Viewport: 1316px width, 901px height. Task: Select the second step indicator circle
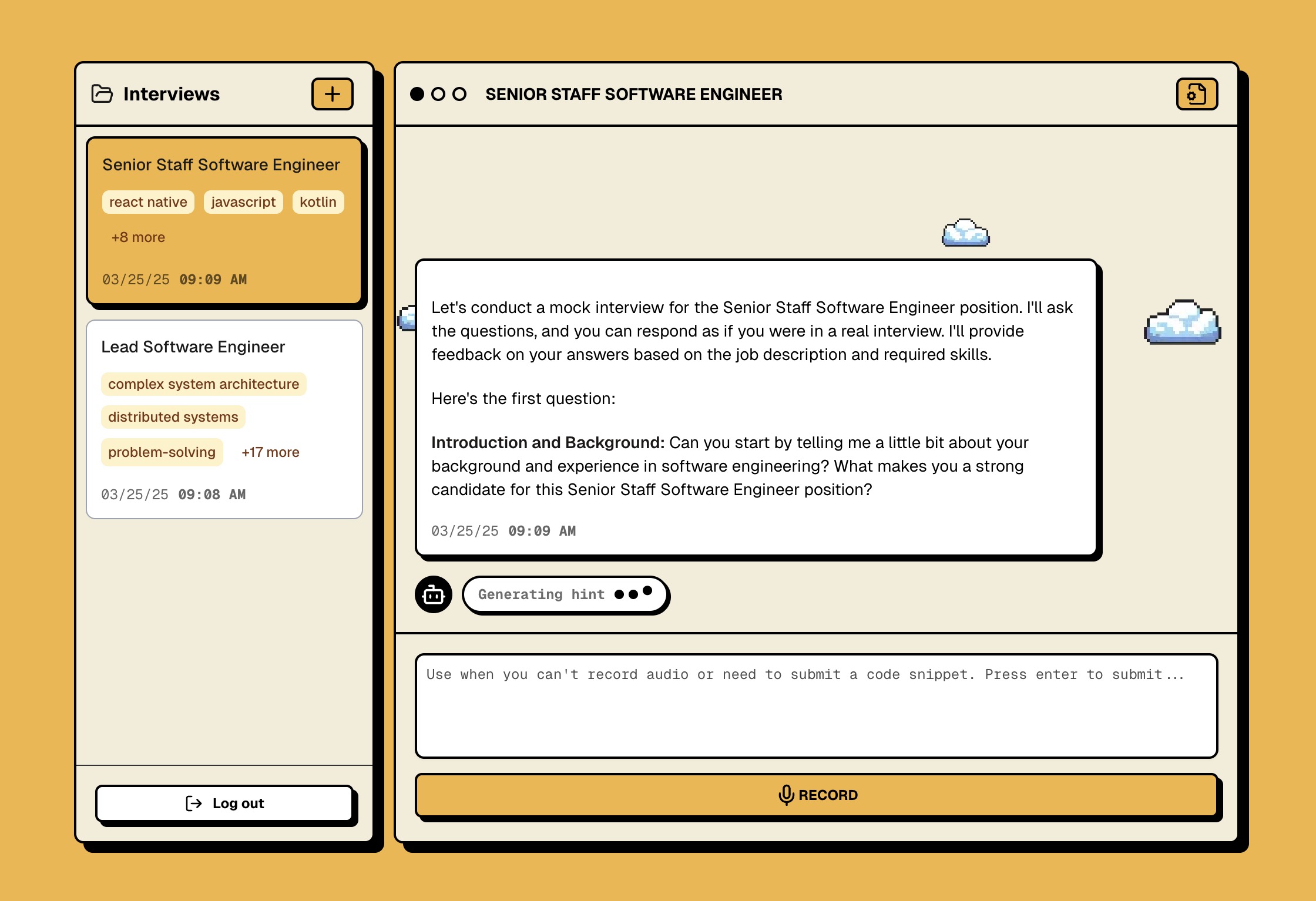tap(438, 93)
